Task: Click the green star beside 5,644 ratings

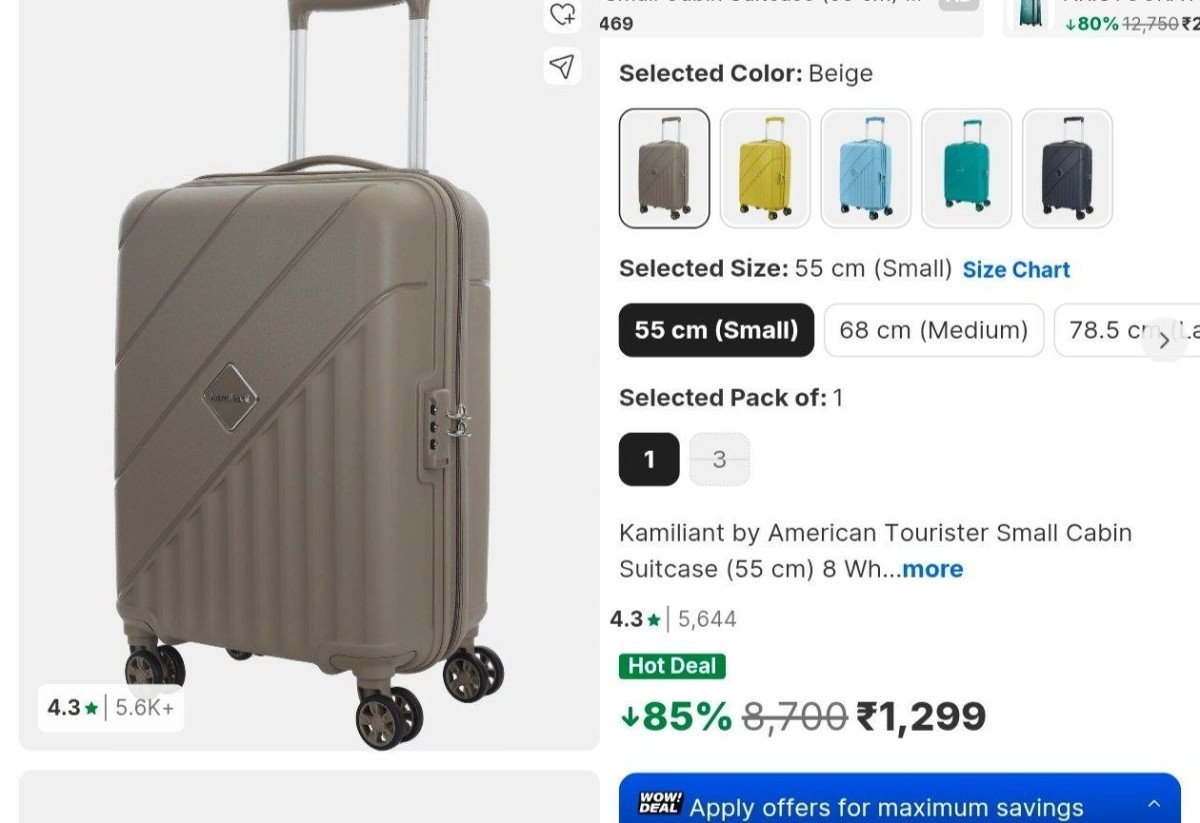Action: pyautogui.click(x=654, y=620)
